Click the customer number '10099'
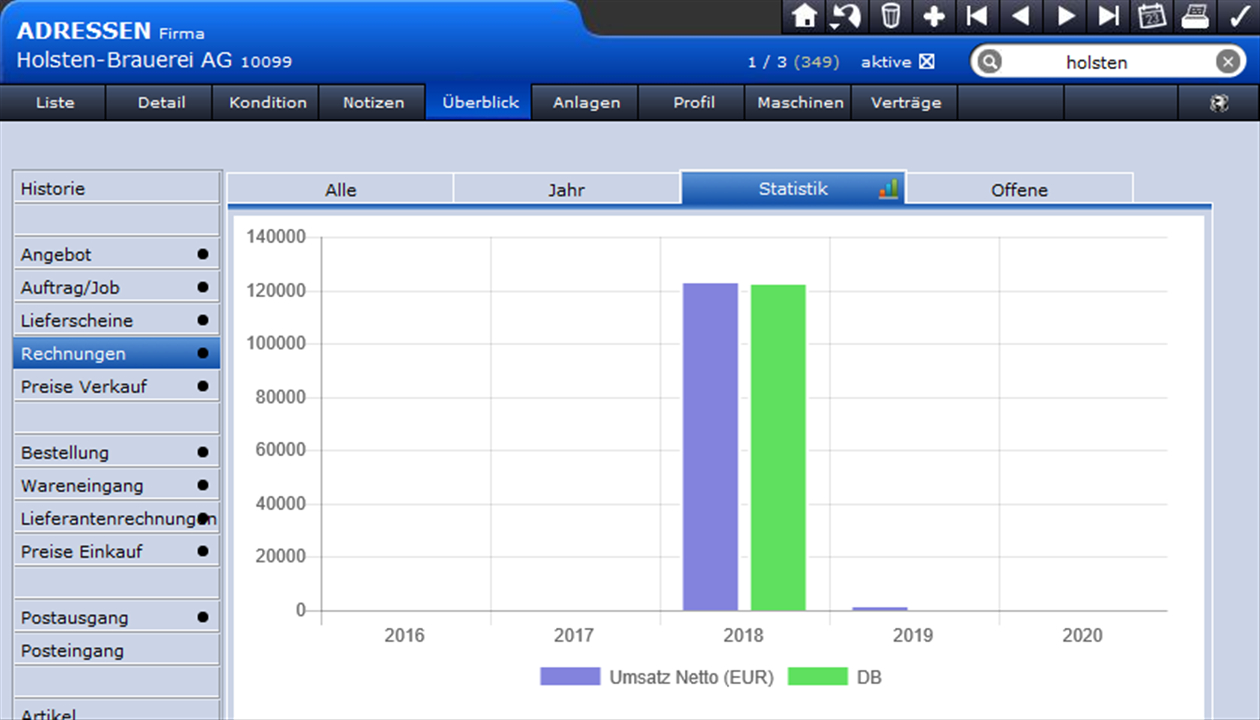 click(266, 62)
